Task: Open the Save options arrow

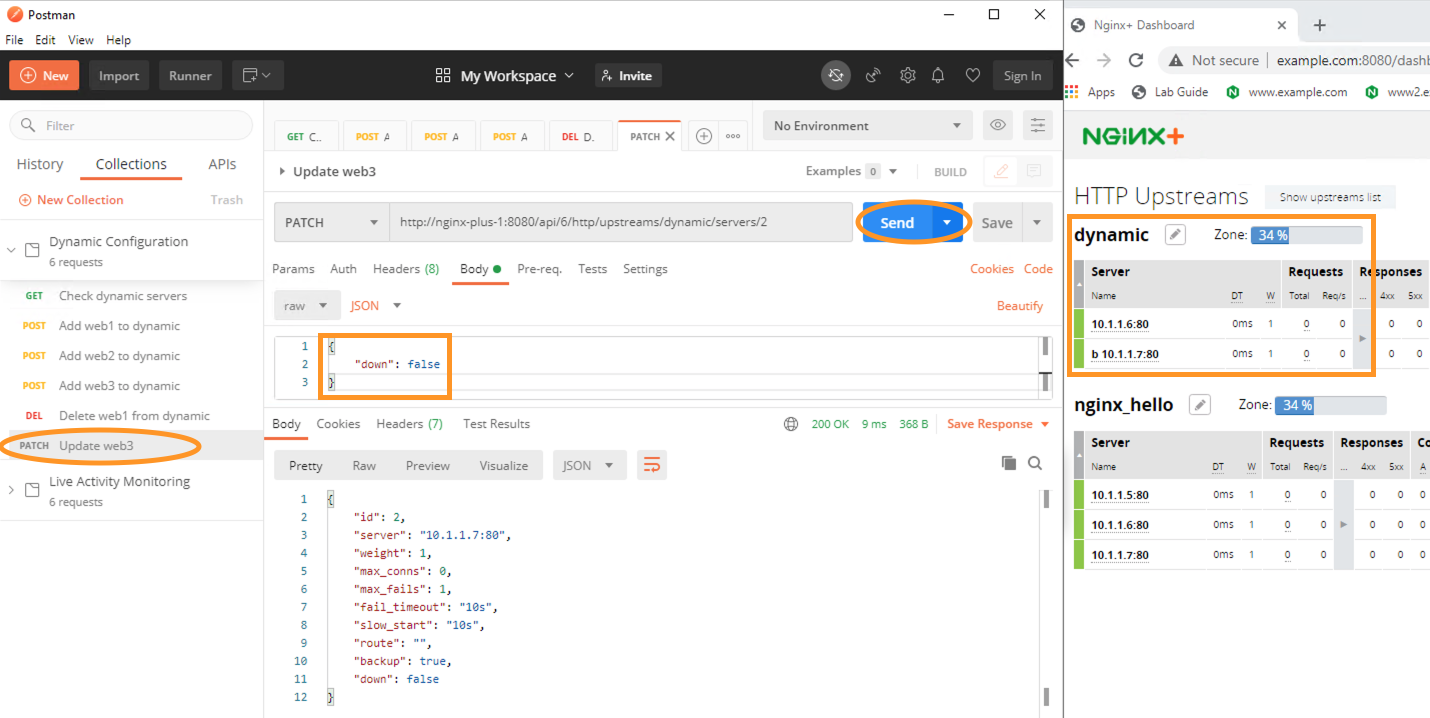Action: pyautogui.click(x=1037, y=223)
